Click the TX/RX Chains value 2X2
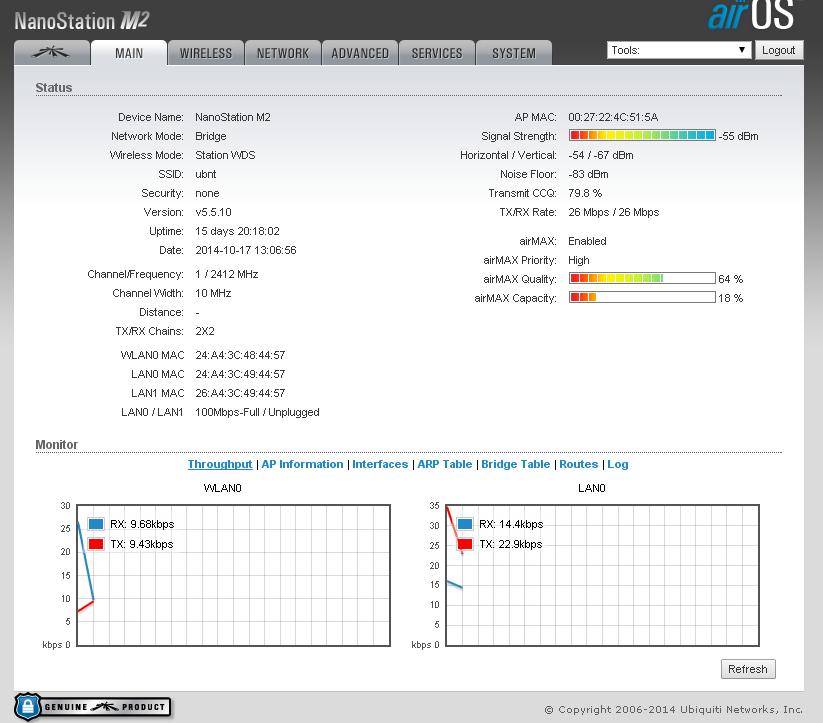Screen dimensions: 823x723 pos(205,331)
